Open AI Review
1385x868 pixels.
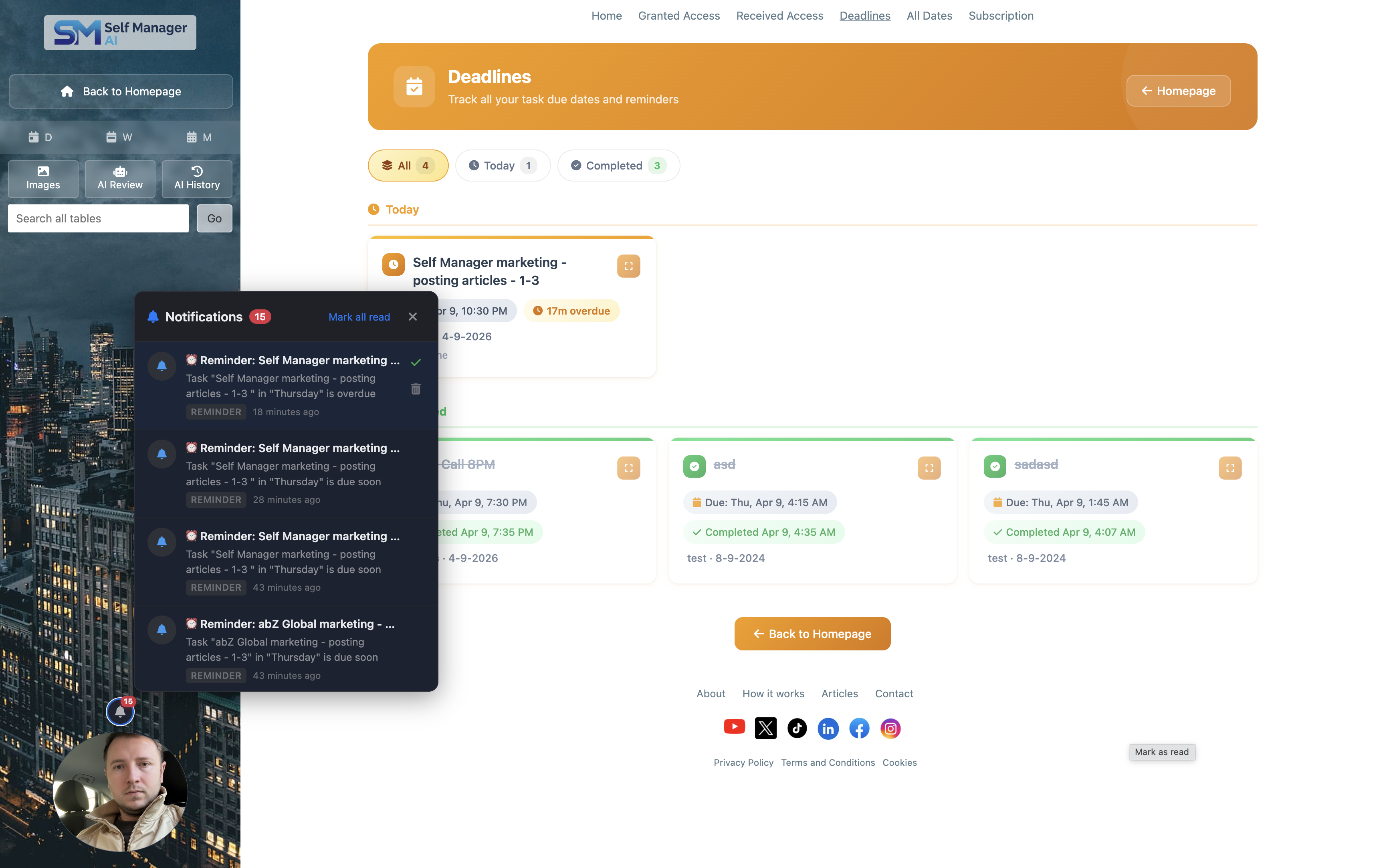[x=120, y=179]
